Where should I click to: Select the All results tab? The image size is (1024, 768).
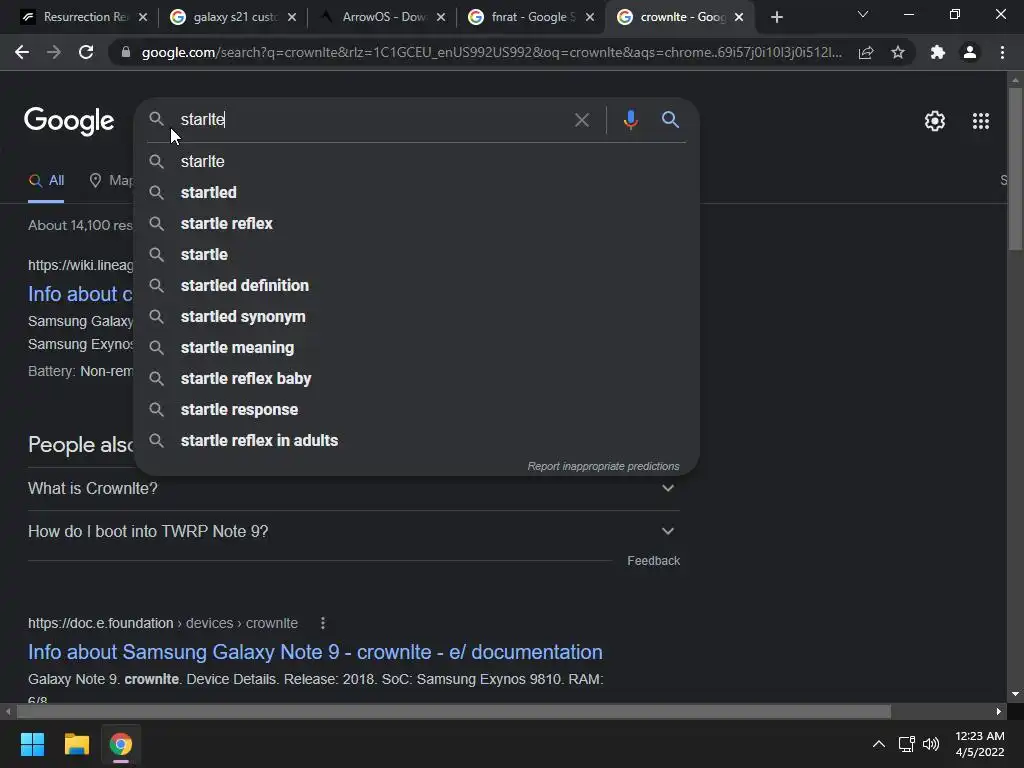pyautogui.click(x=46, y=180)
